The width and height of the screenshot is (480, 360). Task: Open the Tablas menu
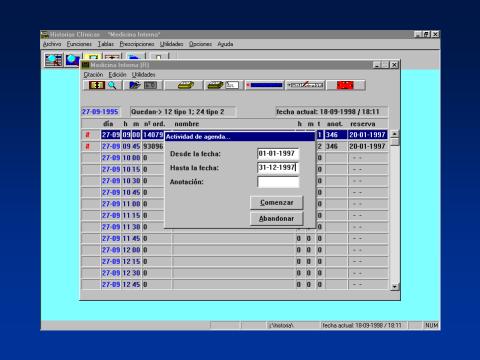[x=105, y=44]
